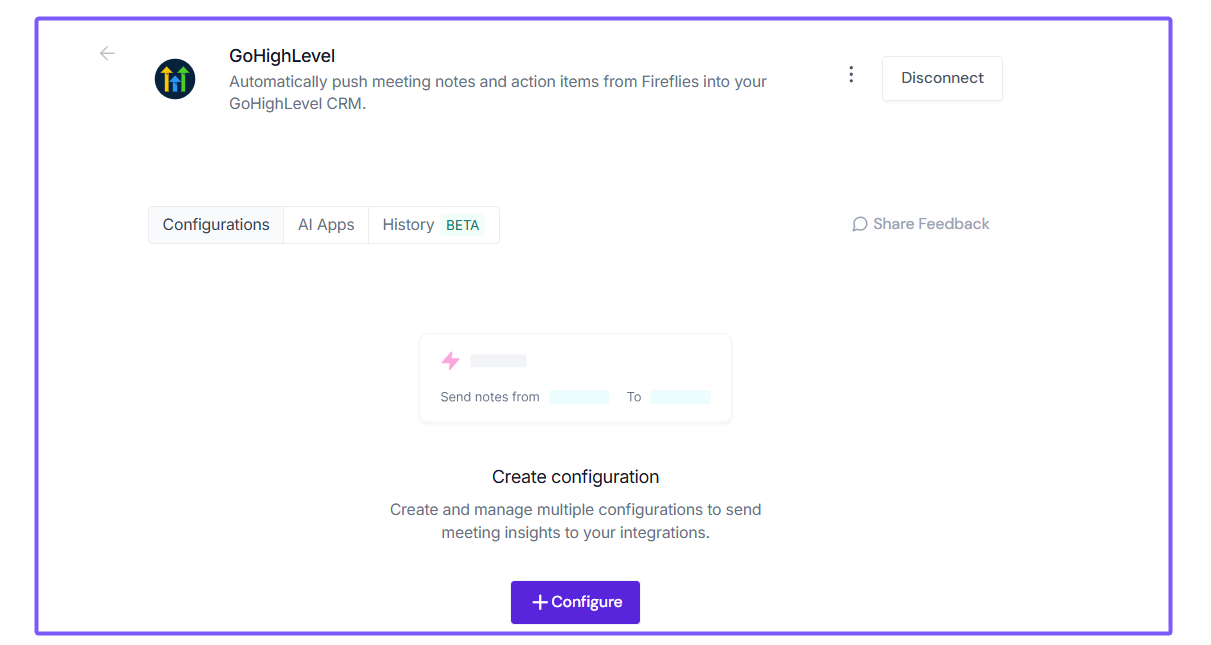The height and width of the screenshot is (645, 1211).
Task: Click the 'Automatically push meeting notes' description
Action: click(x=497, y=92)
